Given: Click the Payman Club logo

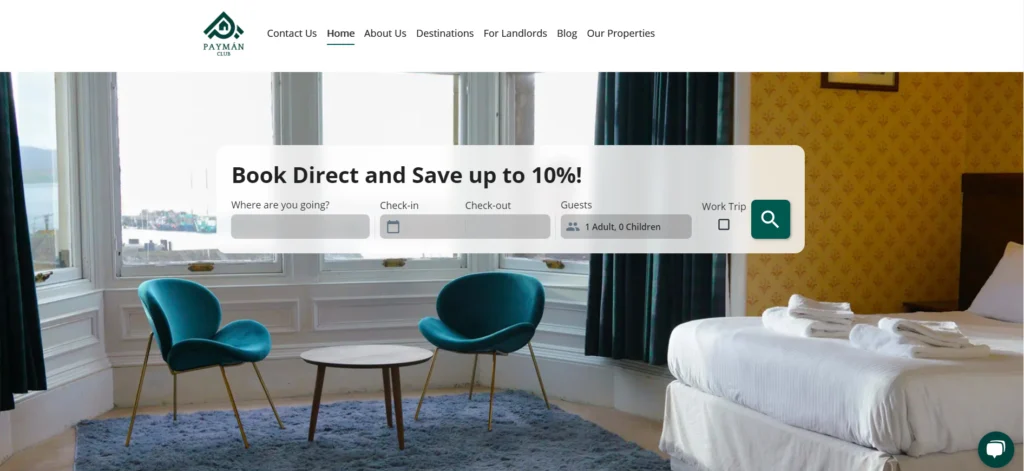Looking at the screenshot, I should pyautogui.click(x=223, y=34).
